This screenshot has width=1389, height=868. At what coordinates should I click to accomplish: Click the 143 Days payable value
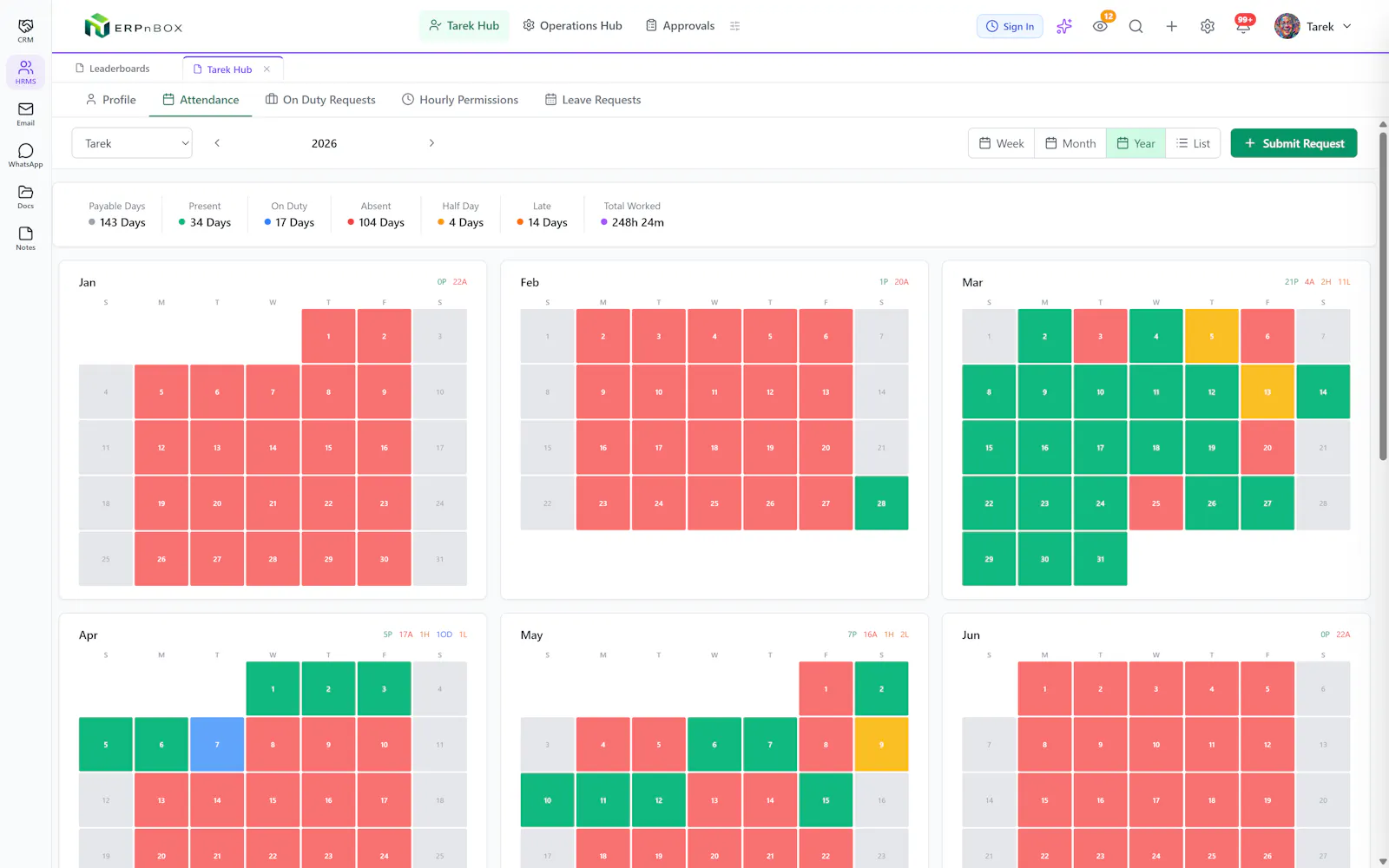coord(122,222)
